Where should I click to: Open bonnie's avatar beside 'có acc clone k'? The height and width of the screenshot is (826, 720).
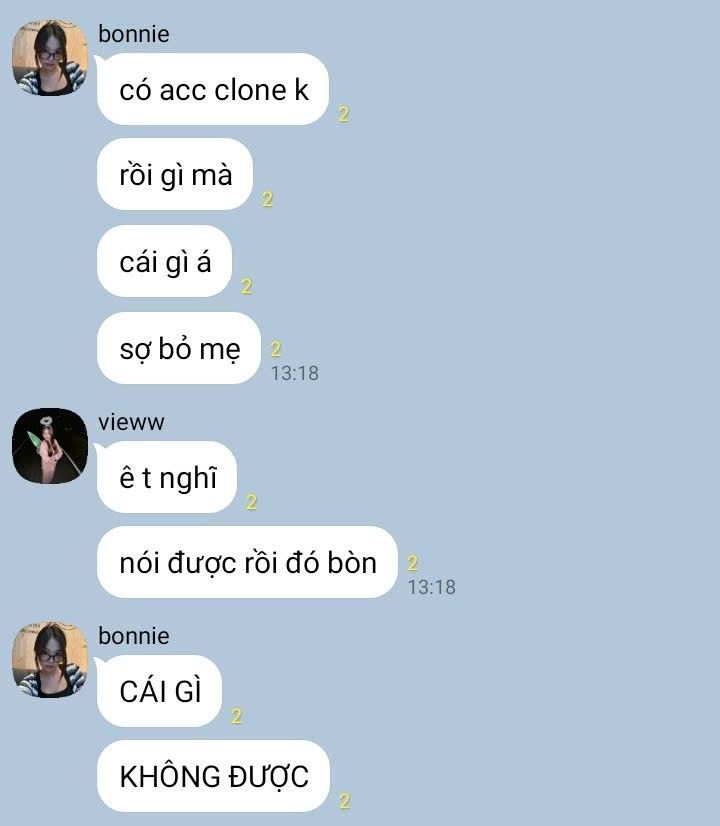tap(50, 57)
